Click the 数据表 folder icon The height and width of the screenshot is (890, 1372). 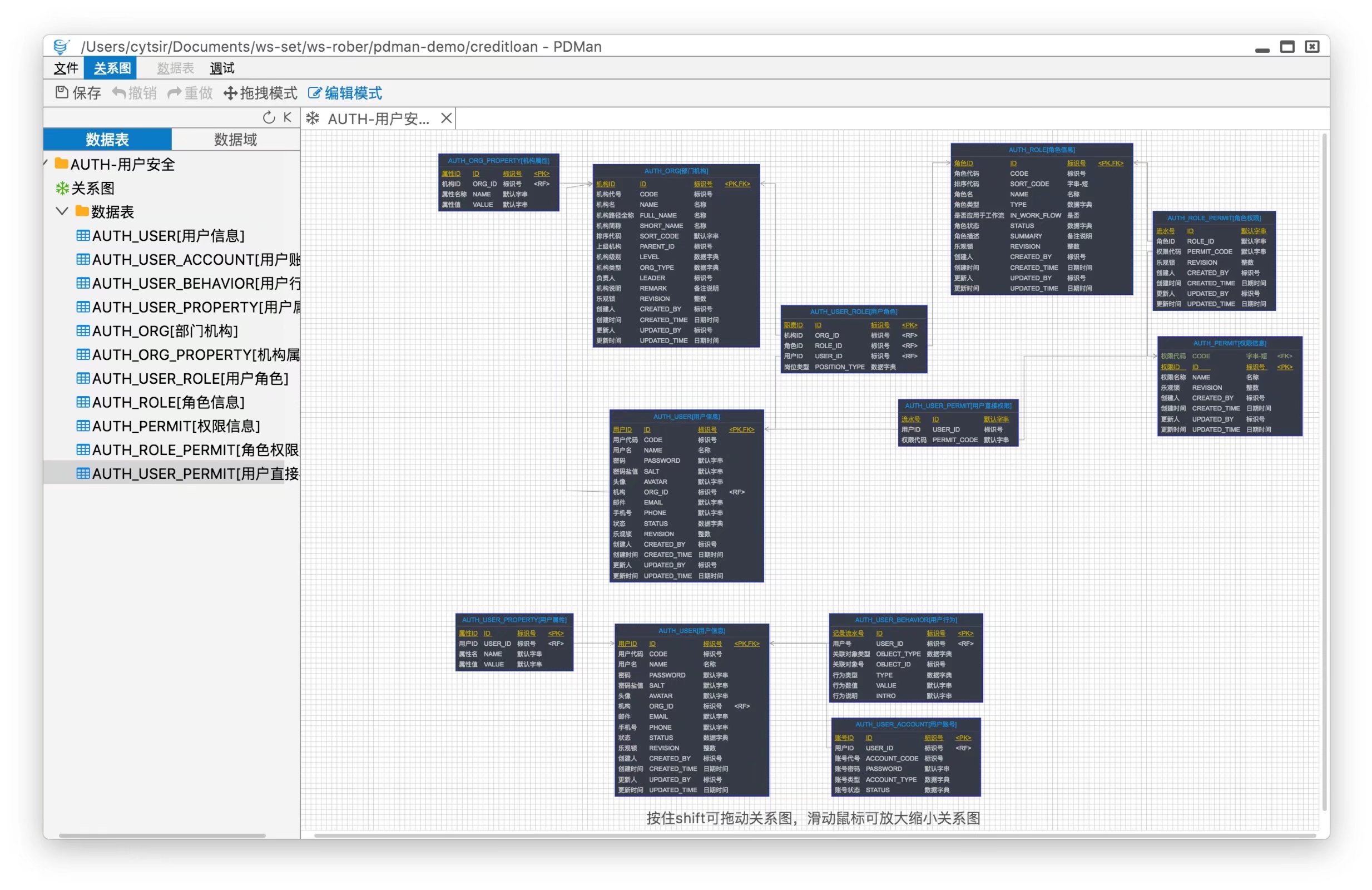(82, 210)
